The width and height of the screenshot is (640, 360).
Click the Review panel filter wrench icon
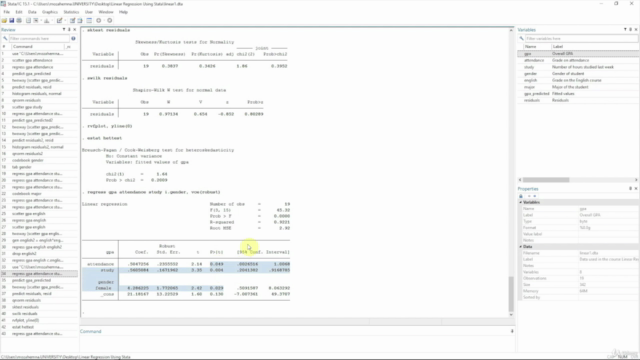(5, 38)
